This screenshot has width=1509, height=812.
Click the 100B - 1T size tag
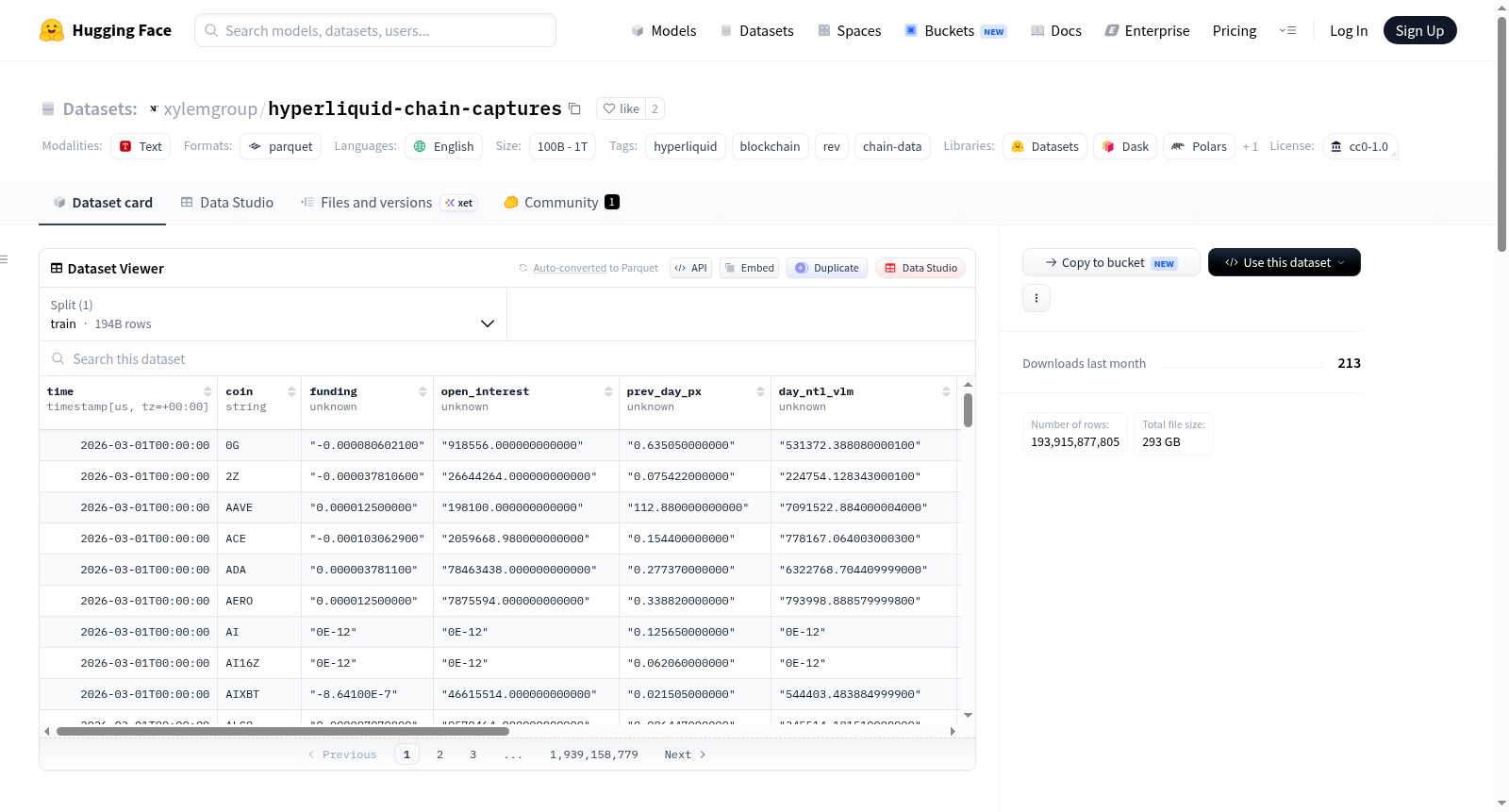tap(562, 146)
